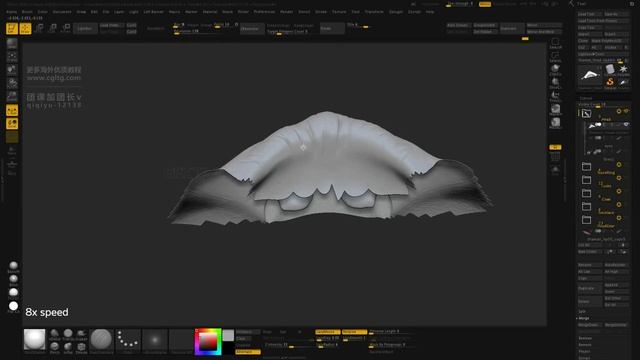
Task: Open the empty texture slot
Action: 181,341
